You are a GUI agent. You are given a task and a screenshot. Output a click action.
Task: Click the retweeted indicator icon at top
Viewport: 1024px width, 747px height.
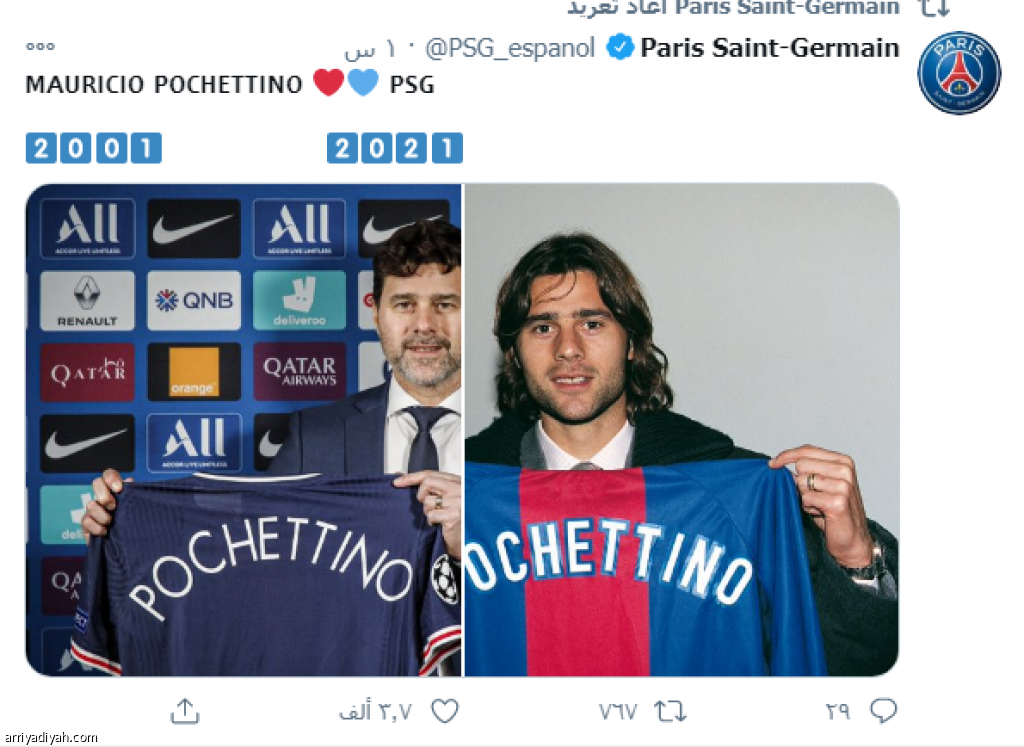pyautogui.click(x=934, y=8)
